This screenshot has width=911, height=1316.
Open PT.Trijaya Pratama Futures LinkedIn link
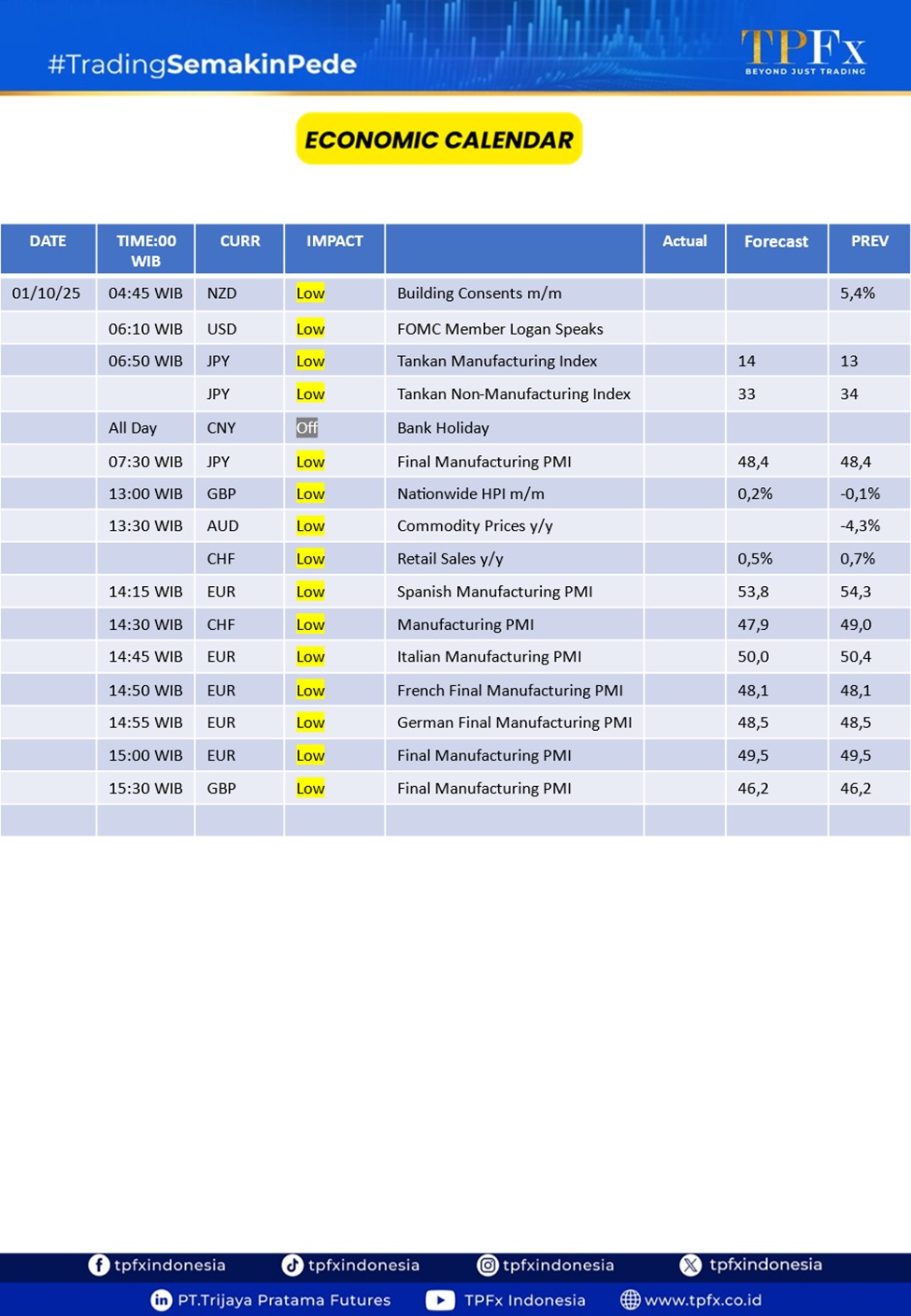coord(284,1300)
